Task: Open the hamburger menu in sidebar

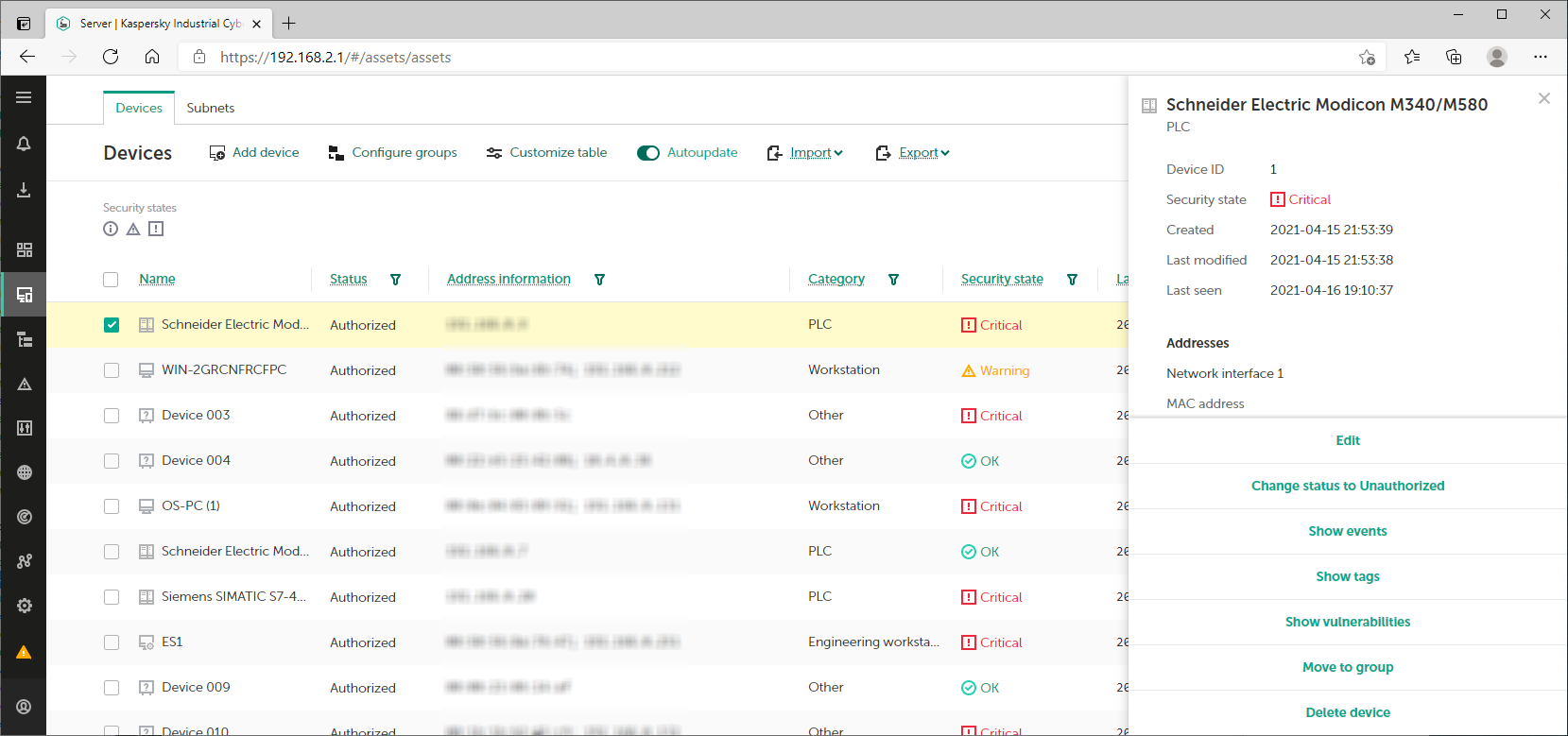Action: click(24, 97)
